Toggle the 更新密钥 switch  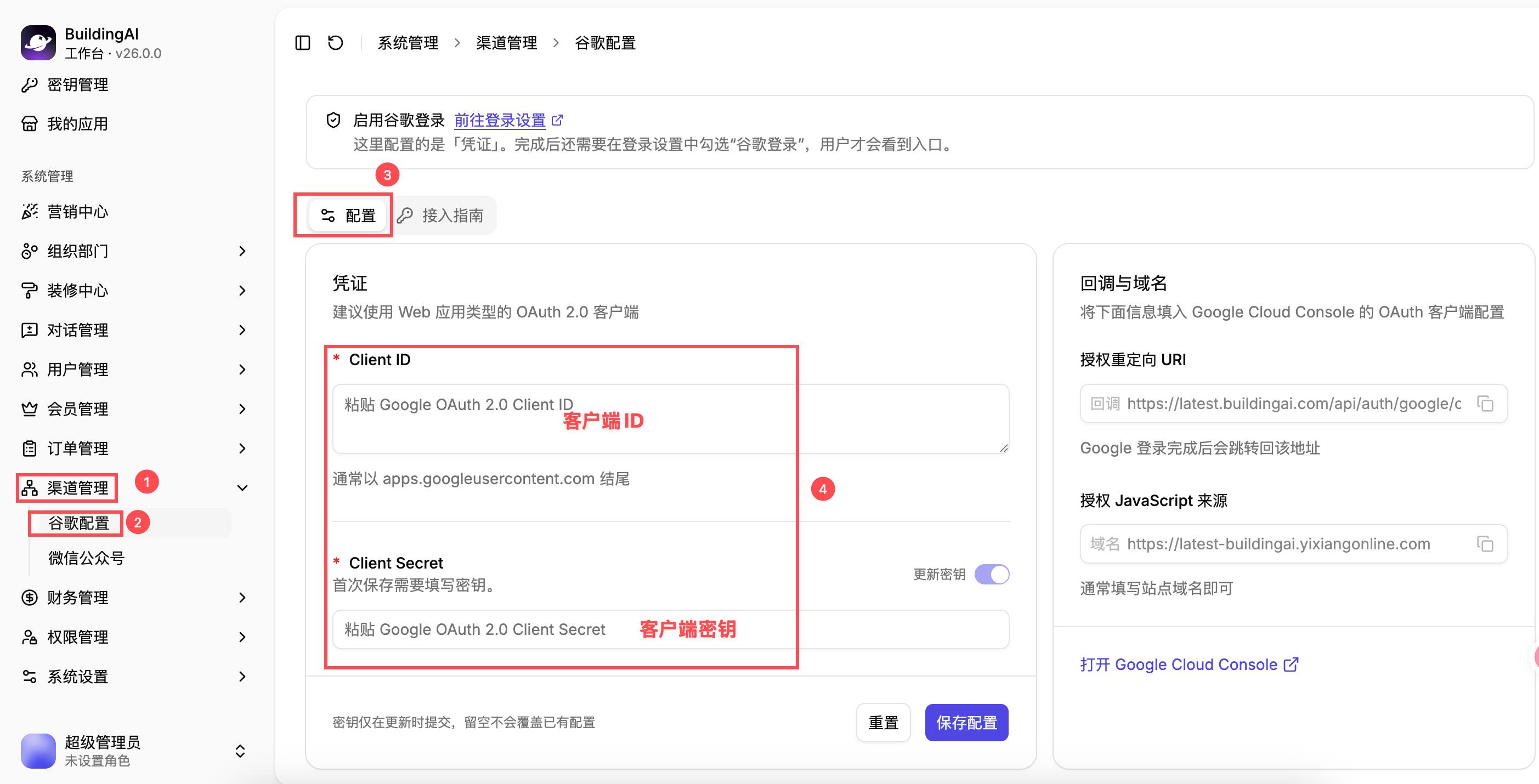click(992, 575)
